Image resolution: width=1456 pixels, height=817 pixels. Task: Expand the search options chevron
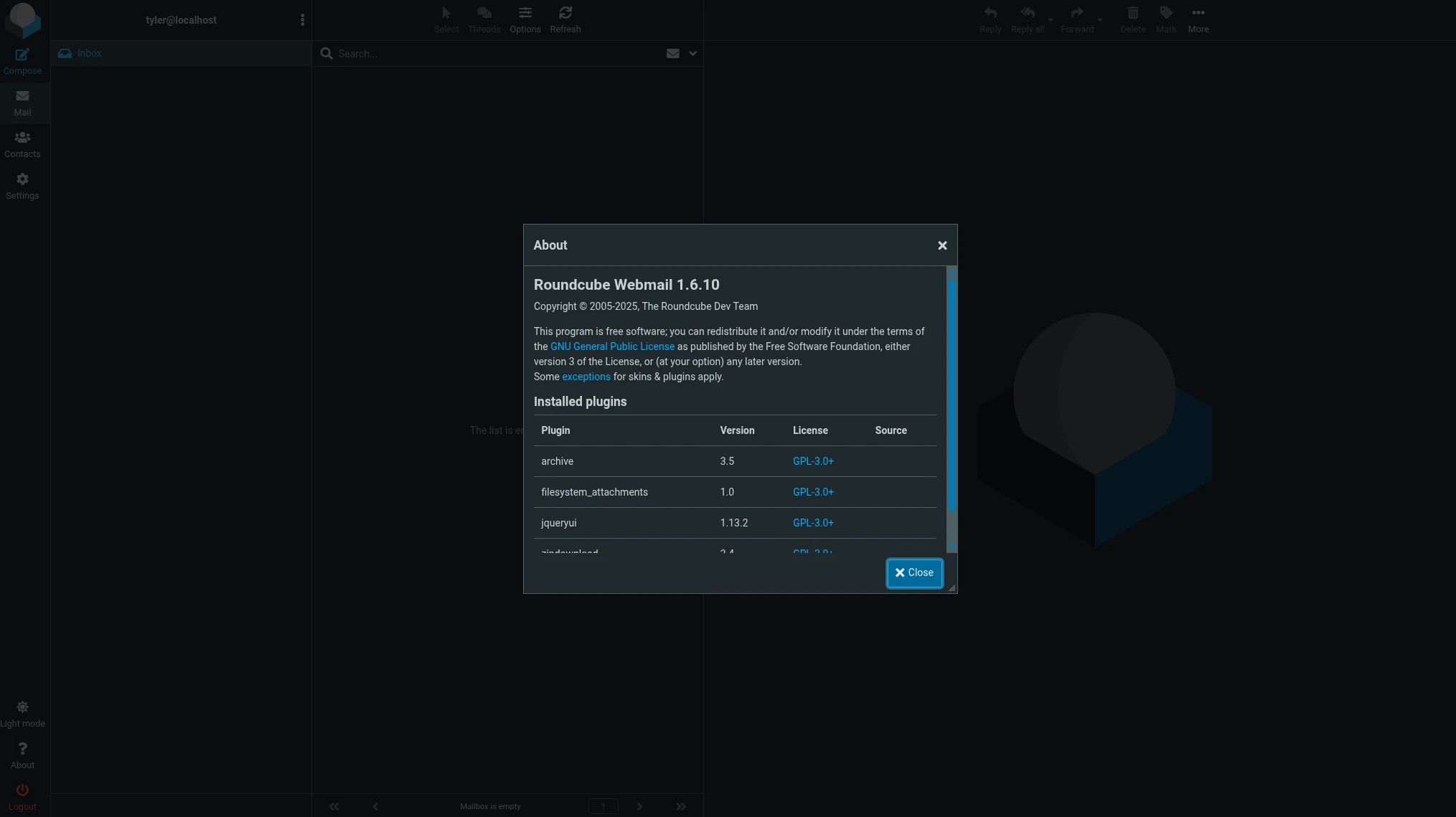[x=692, y=54]
